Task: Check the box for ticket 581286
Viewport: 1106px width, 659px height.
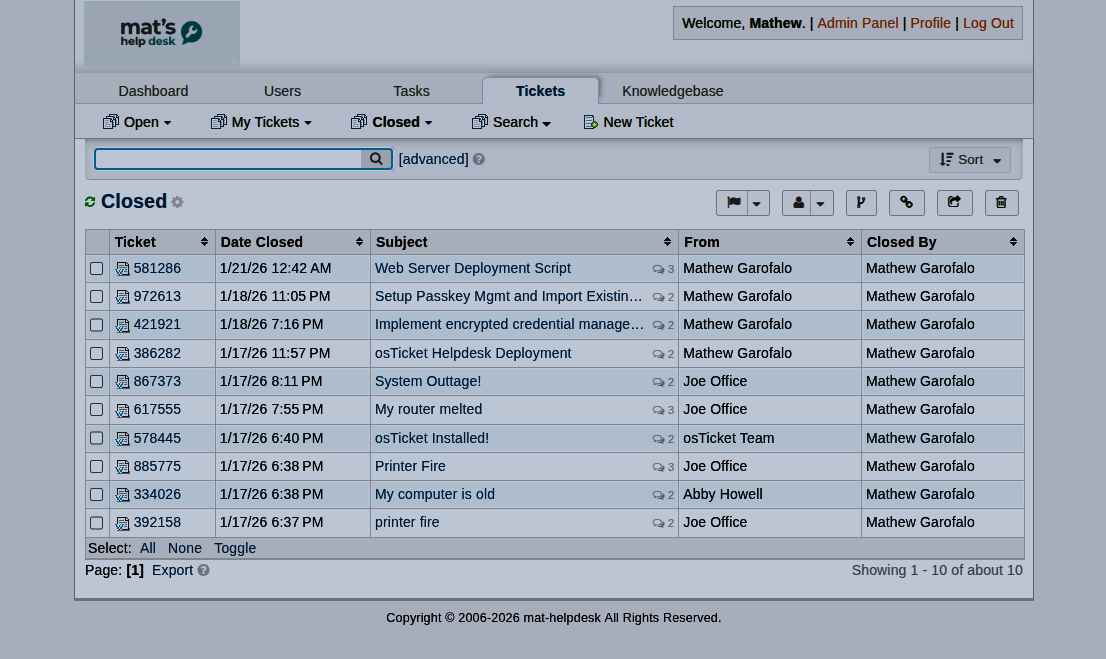Action: (x=97, y=269)
